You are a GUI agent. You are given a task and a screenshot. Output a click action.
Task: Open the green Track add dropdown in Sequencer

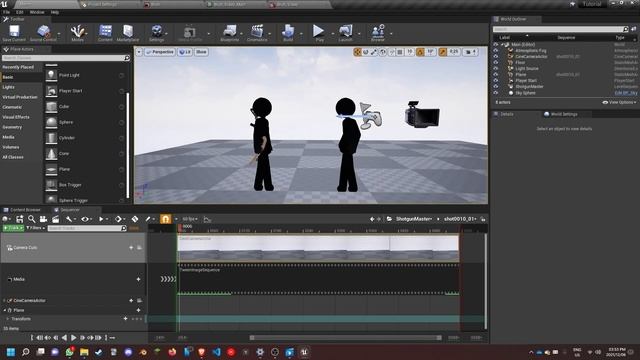13,228
